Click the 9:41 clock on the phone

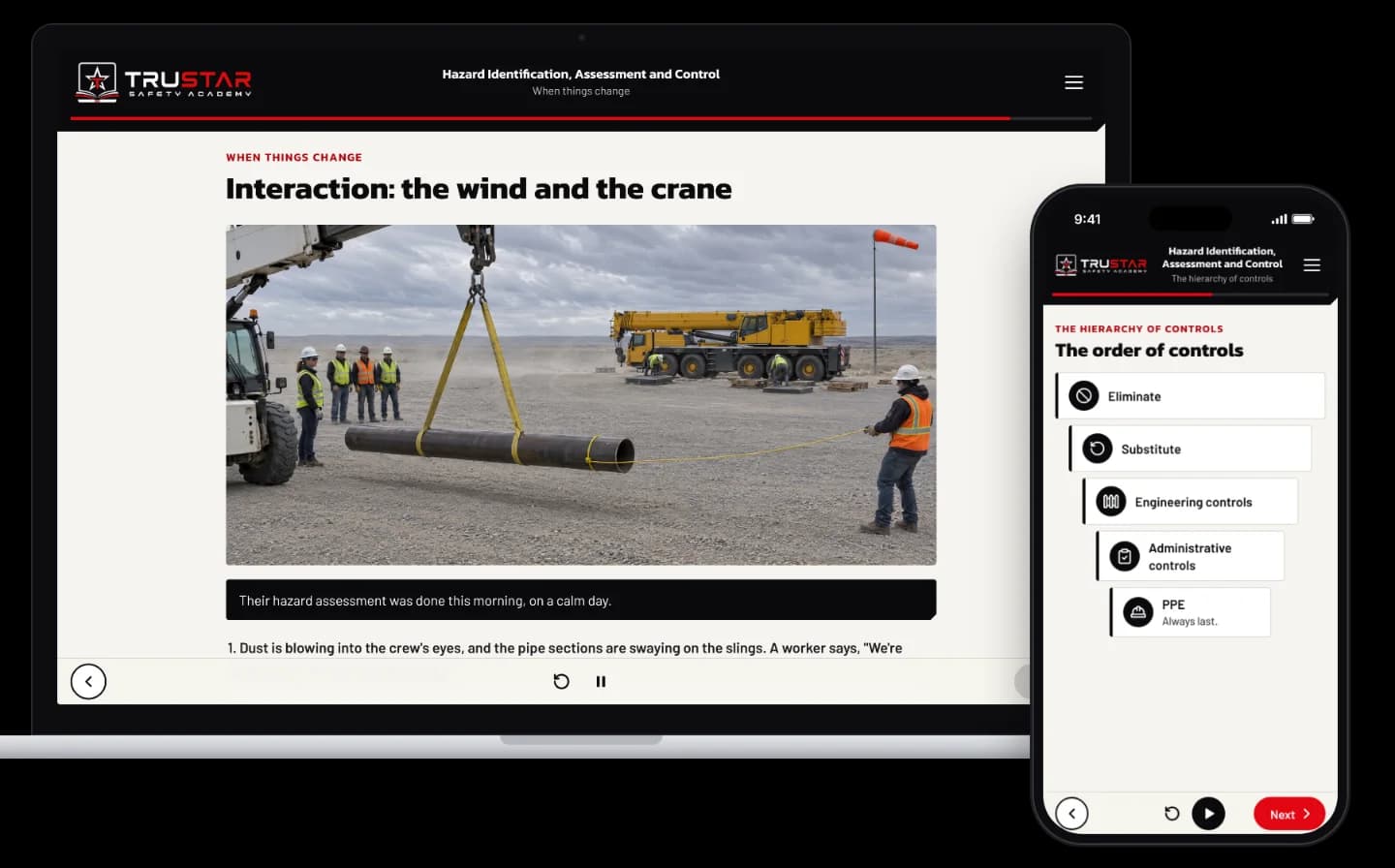point(1087,219)
